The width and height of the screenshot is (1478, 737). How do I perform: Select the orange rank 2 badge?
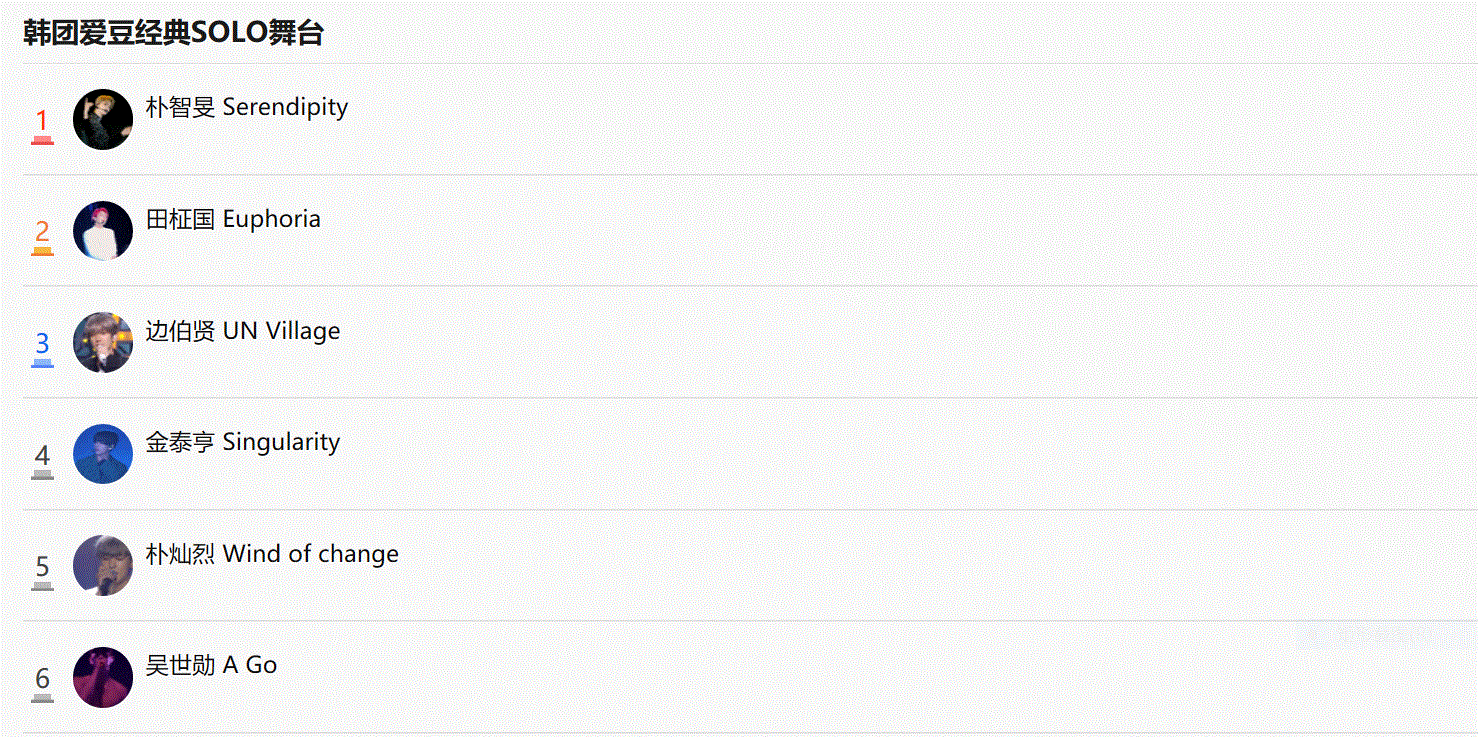pyautogui.click(x=42, y=236)
